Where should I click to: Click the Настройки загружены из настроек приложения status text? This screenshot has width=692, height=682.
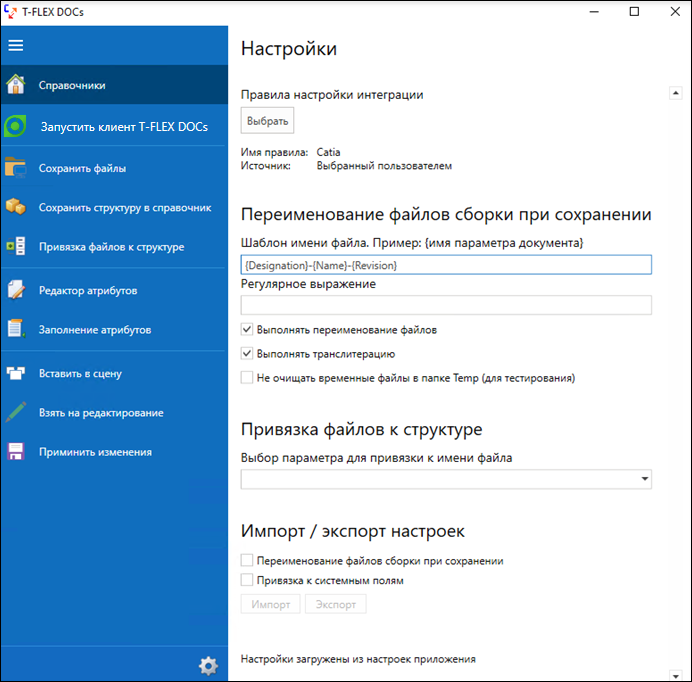pos(358,659)
